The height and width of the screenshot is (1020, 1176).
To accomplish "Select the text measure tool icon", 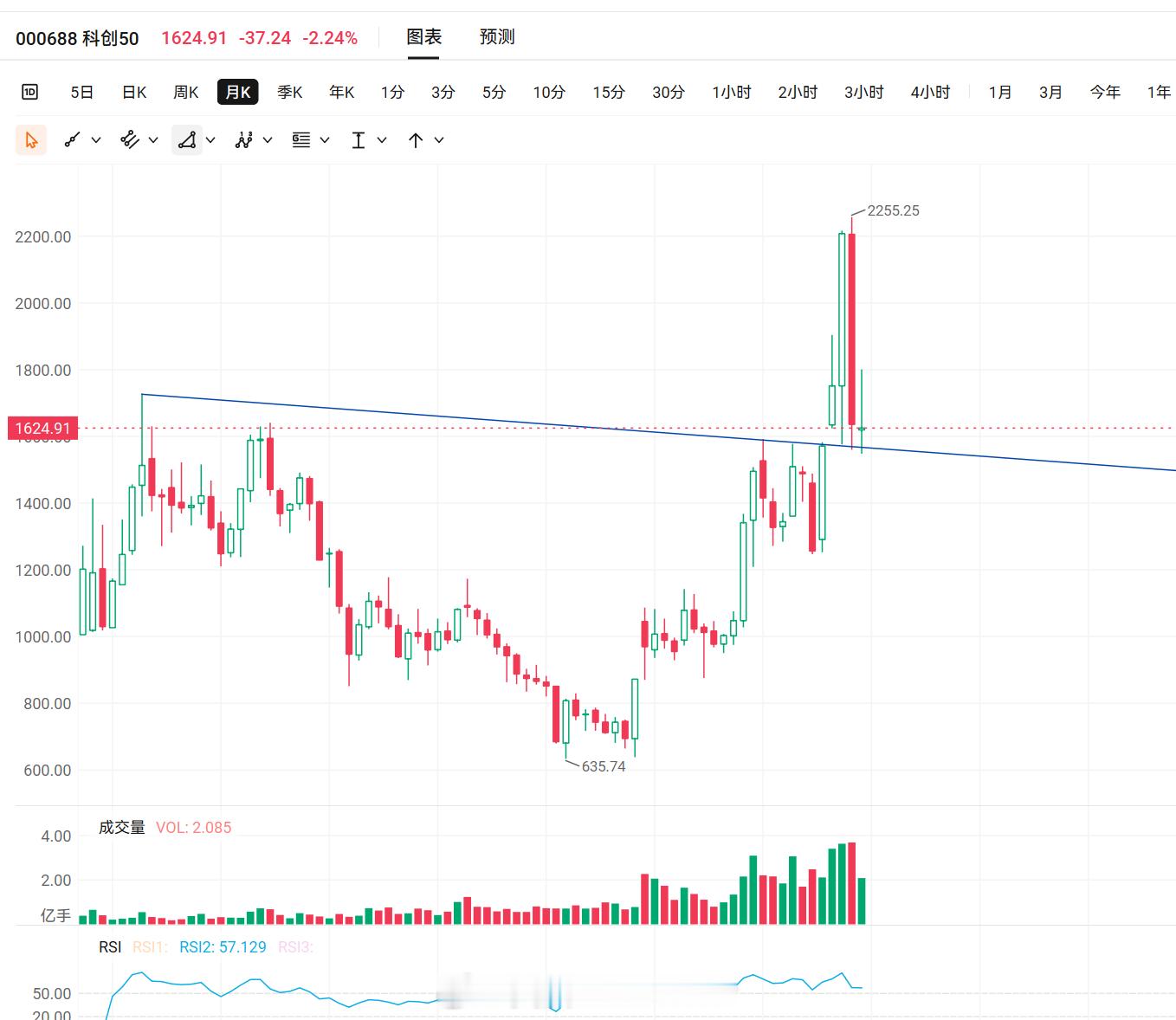I will (x=359, y=139).
